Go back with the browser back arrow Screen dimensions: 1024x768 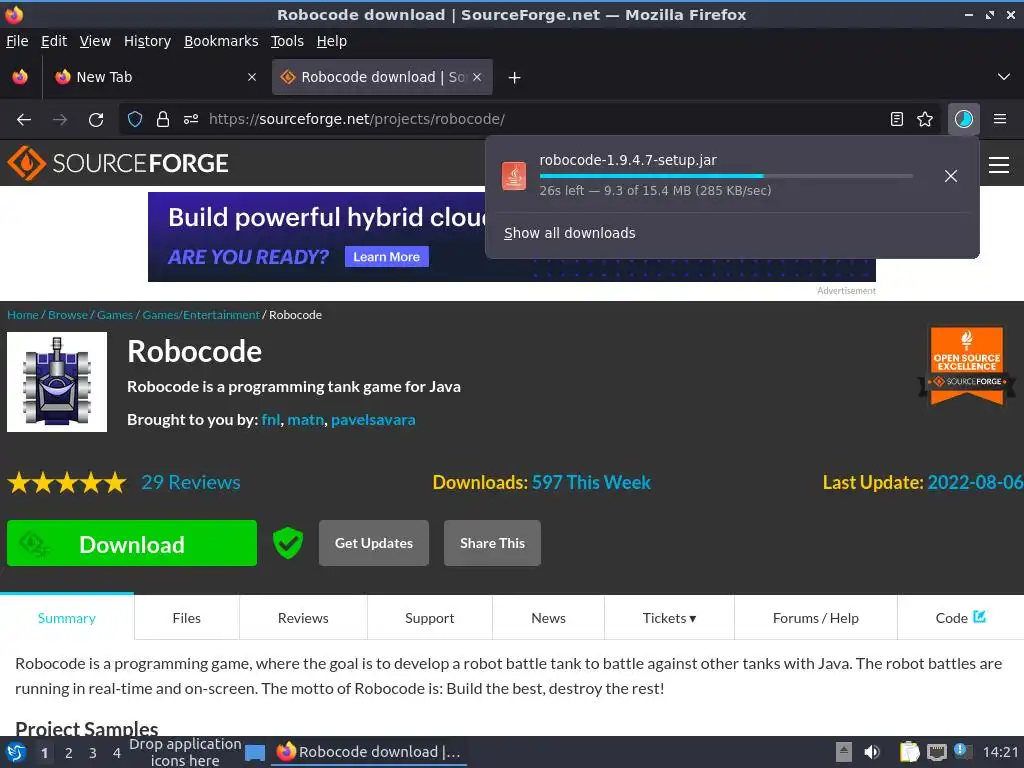tap(24, 120)
